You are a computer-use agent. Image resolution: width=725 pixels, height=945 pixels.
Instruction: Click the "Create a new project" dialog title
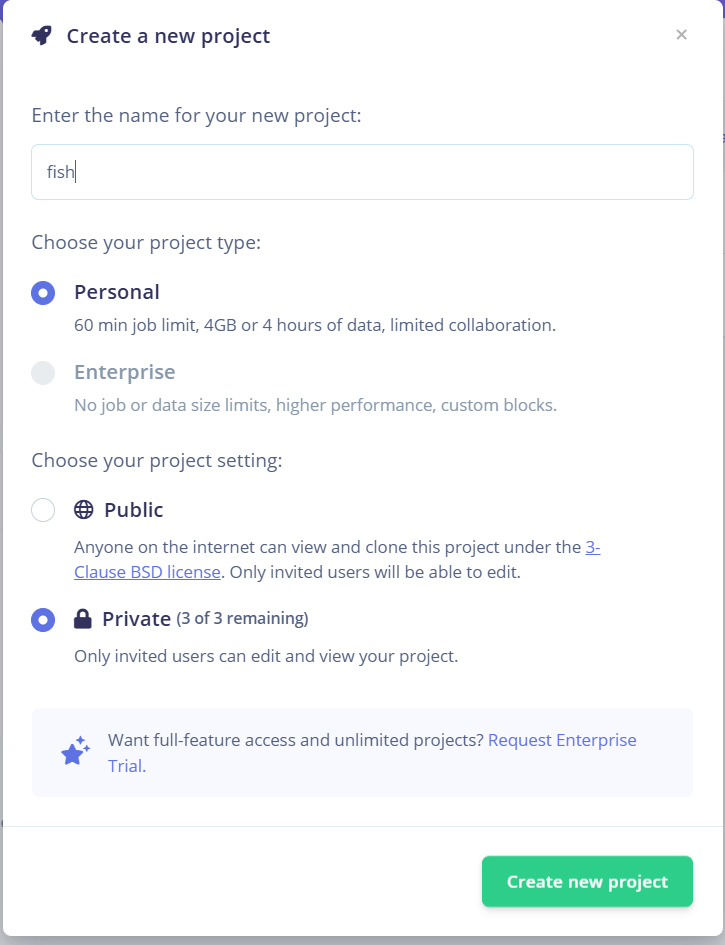(x=168, y=37)
